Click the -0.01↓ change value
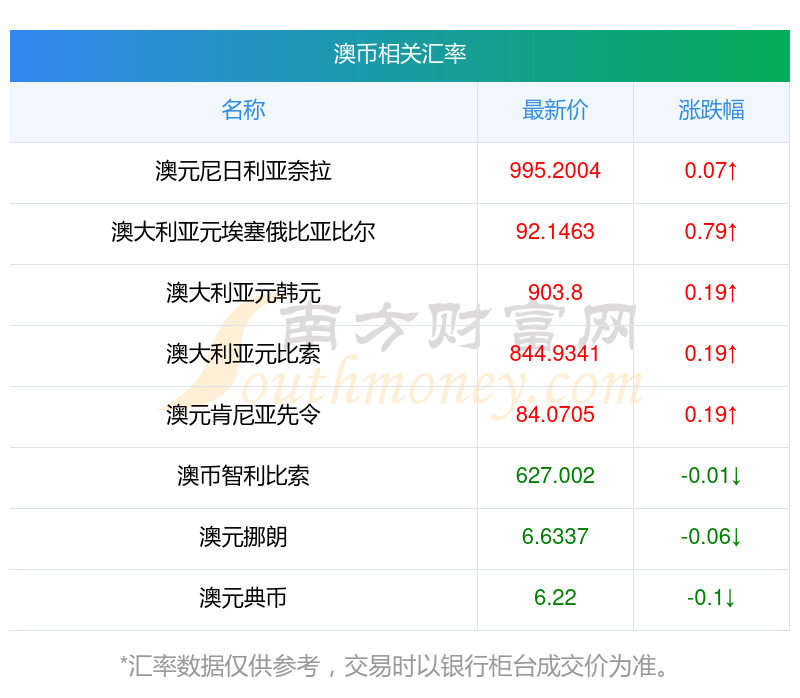The image size is (800, 698). pos(711,476)
